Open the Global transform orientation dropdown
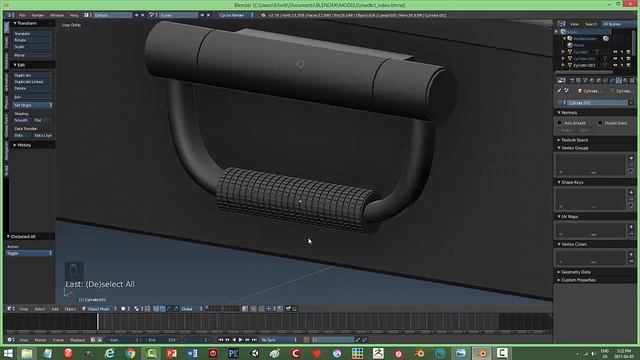 (x=191, y=309)
